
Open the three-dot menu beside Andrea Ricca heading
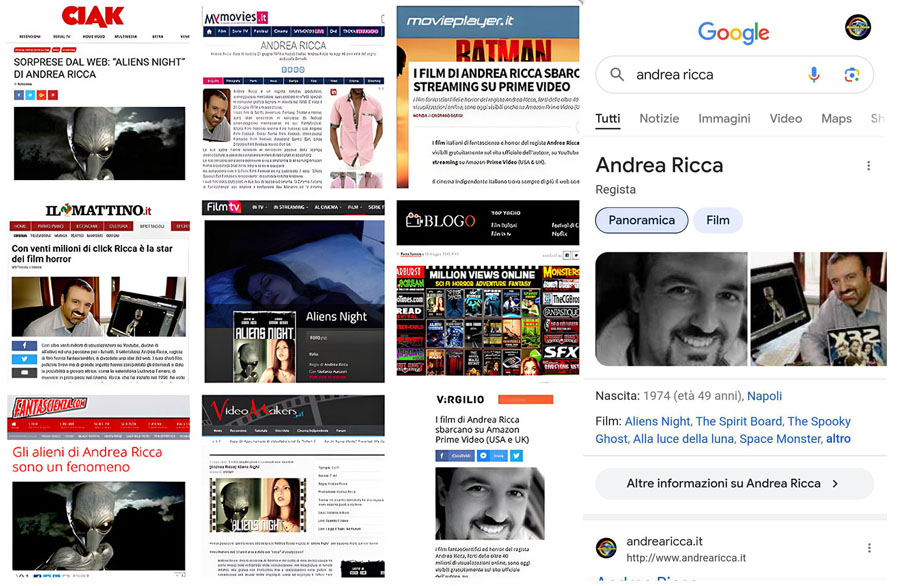868,166
